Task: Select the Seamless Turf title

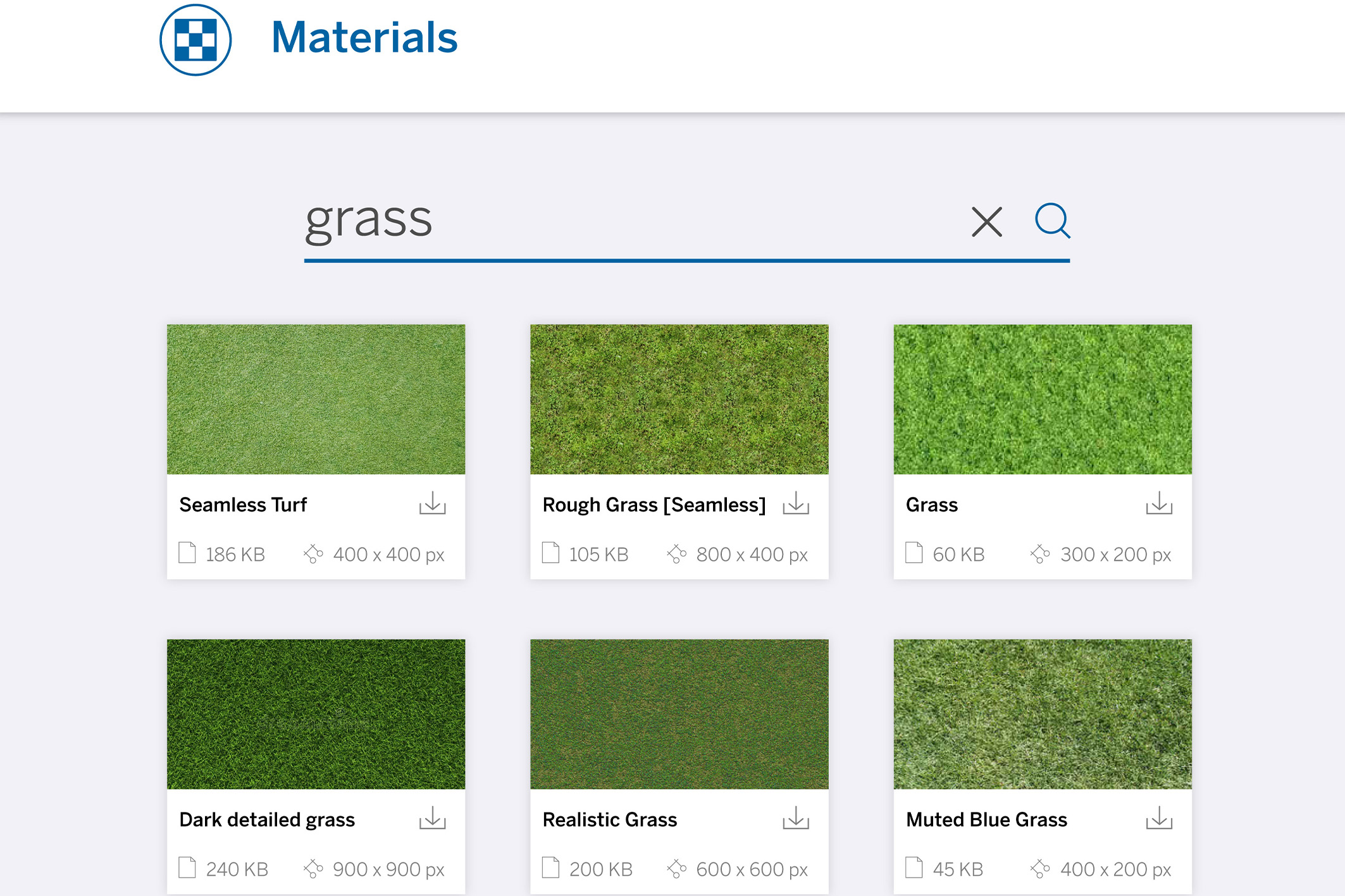Action: point(243,505)
